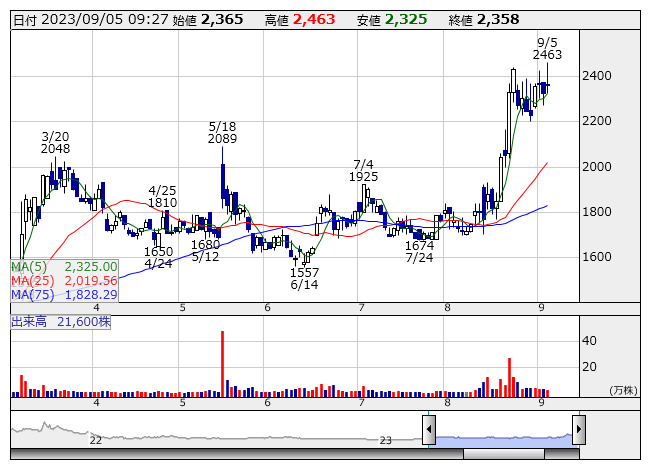Viewport: 653px width, 470px height.
Task: Click the year marker 23 in overview
Action: tap(386, 440)
